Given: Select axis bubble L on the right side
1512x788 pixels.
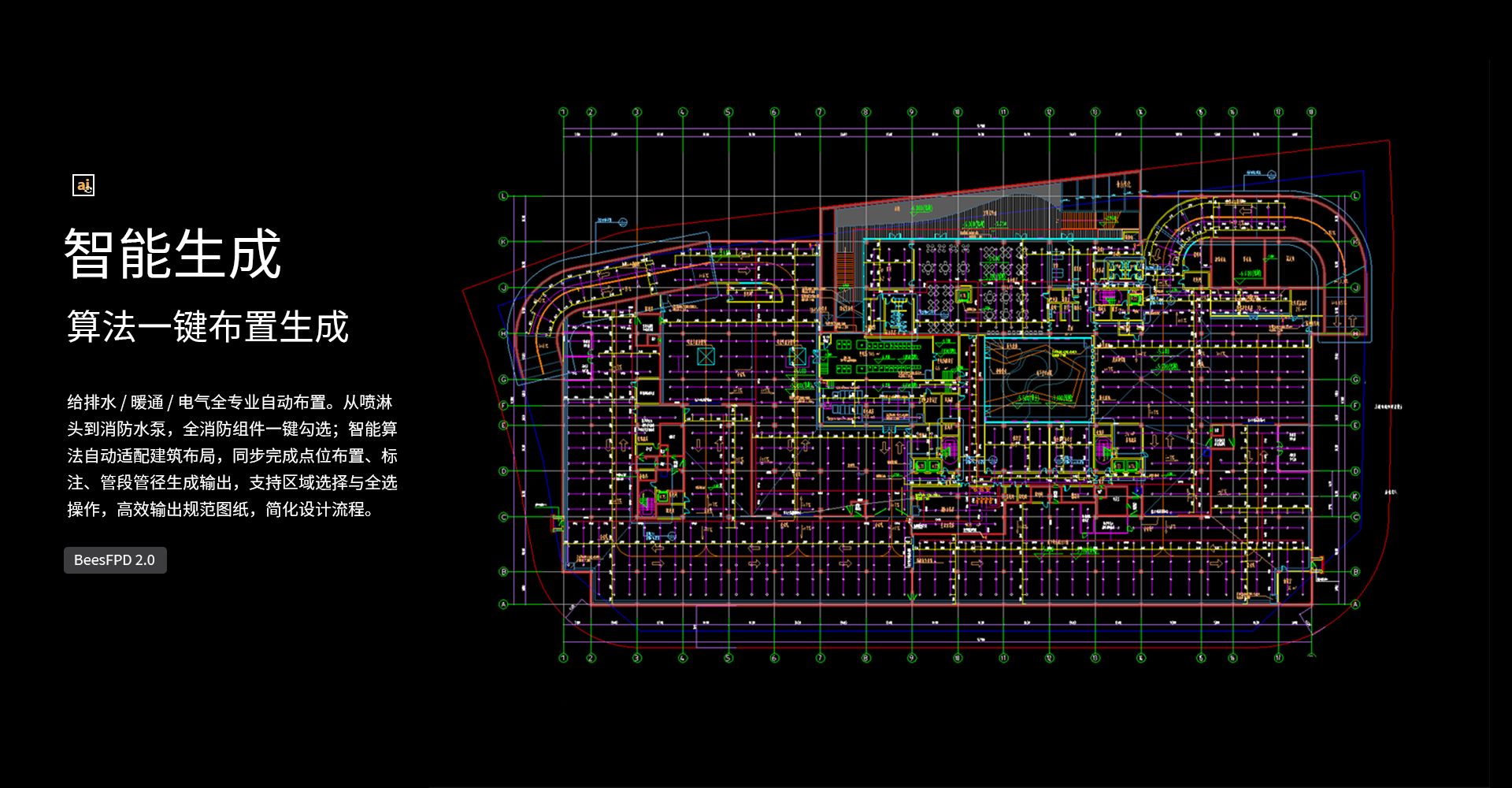Looking at the screenshot, I should (x=1355, y=196).
